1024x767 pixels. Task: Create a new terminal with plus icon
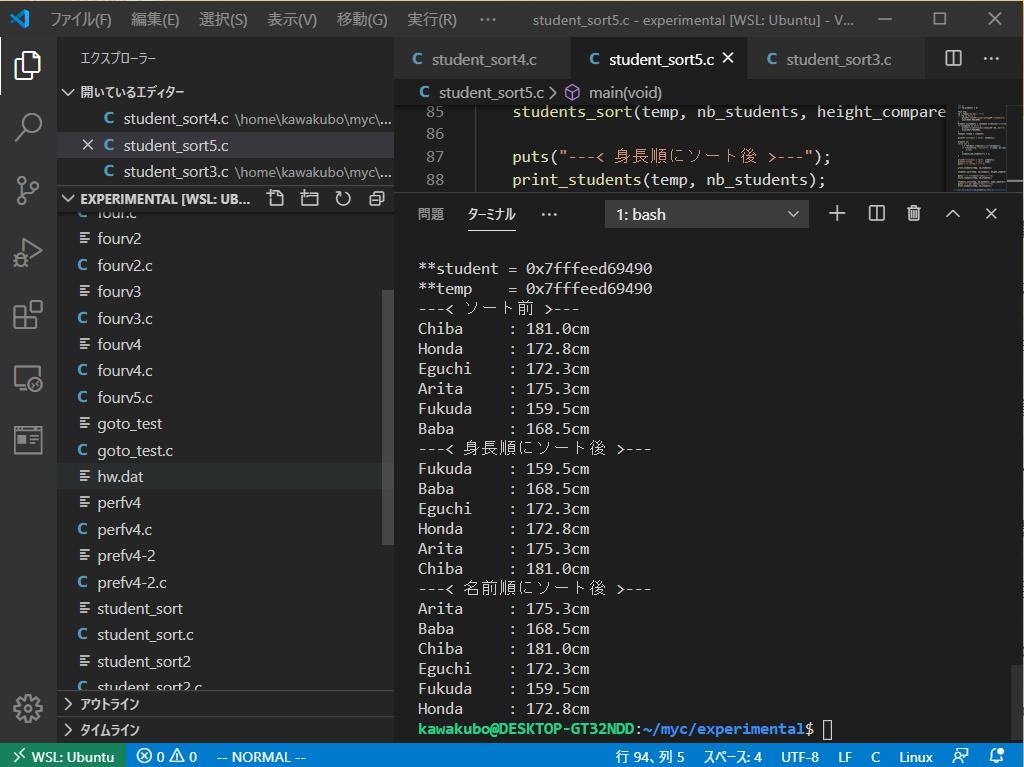pyautogui.click(x=837, y=213)
